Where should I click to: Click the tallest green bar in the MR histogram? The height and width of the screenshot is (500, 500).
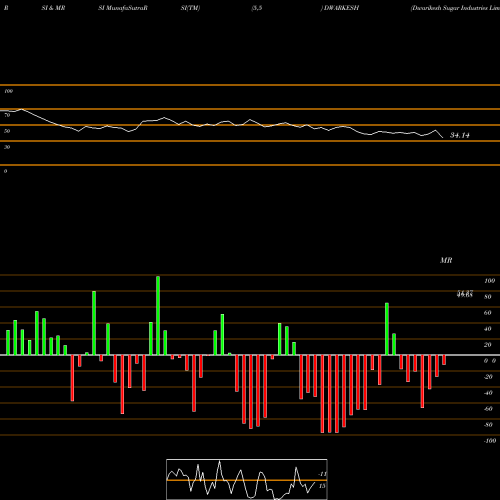click(x=158, y=315)
